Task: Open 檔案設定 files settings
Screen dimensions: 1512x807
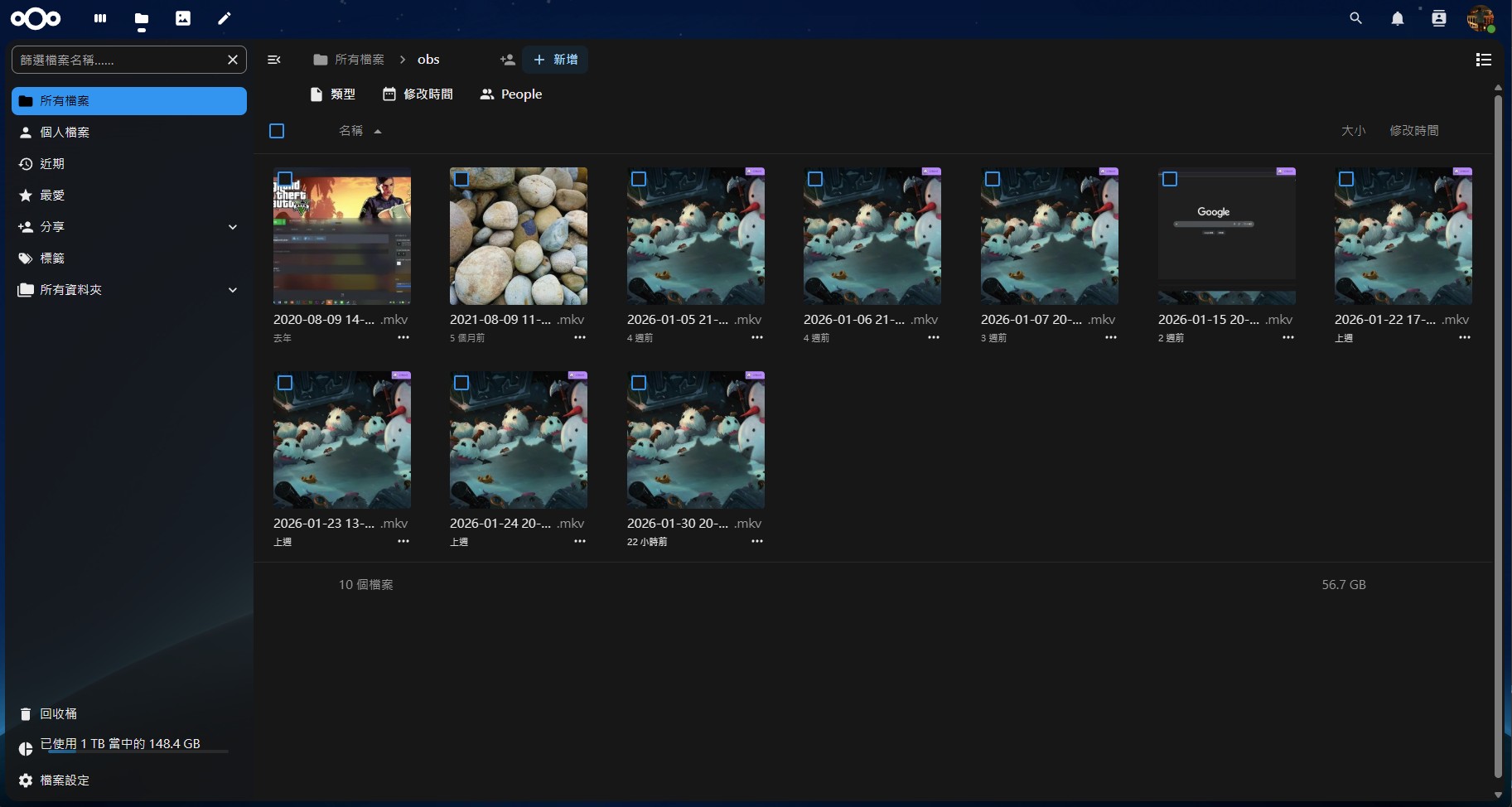Action: pyautogui.click(x=129, y=780)
